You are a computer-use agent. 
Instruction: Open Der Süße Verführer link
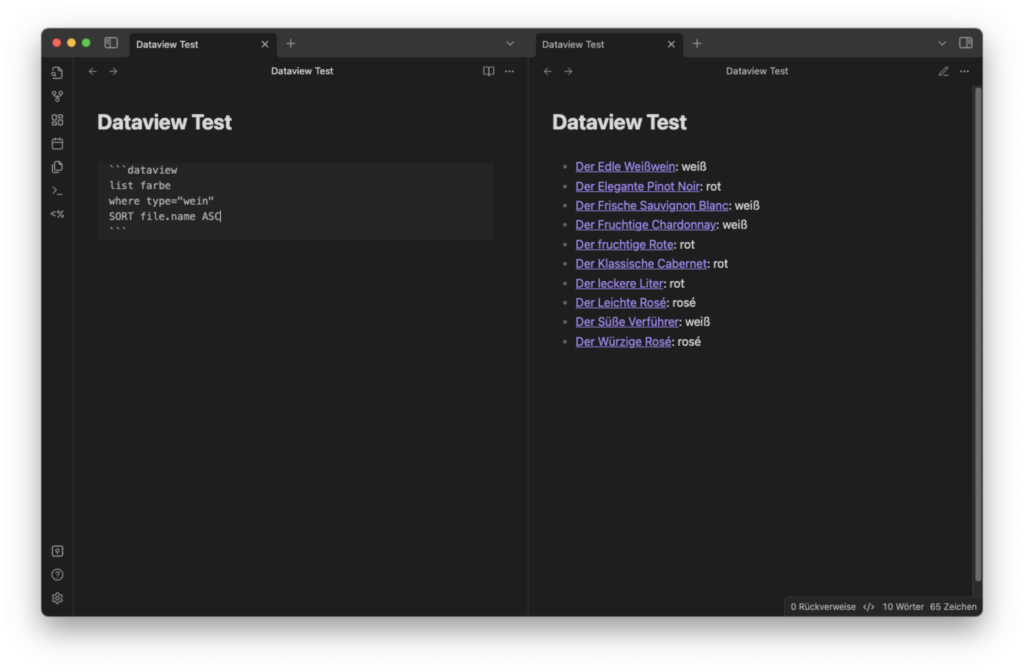point(627,322)
